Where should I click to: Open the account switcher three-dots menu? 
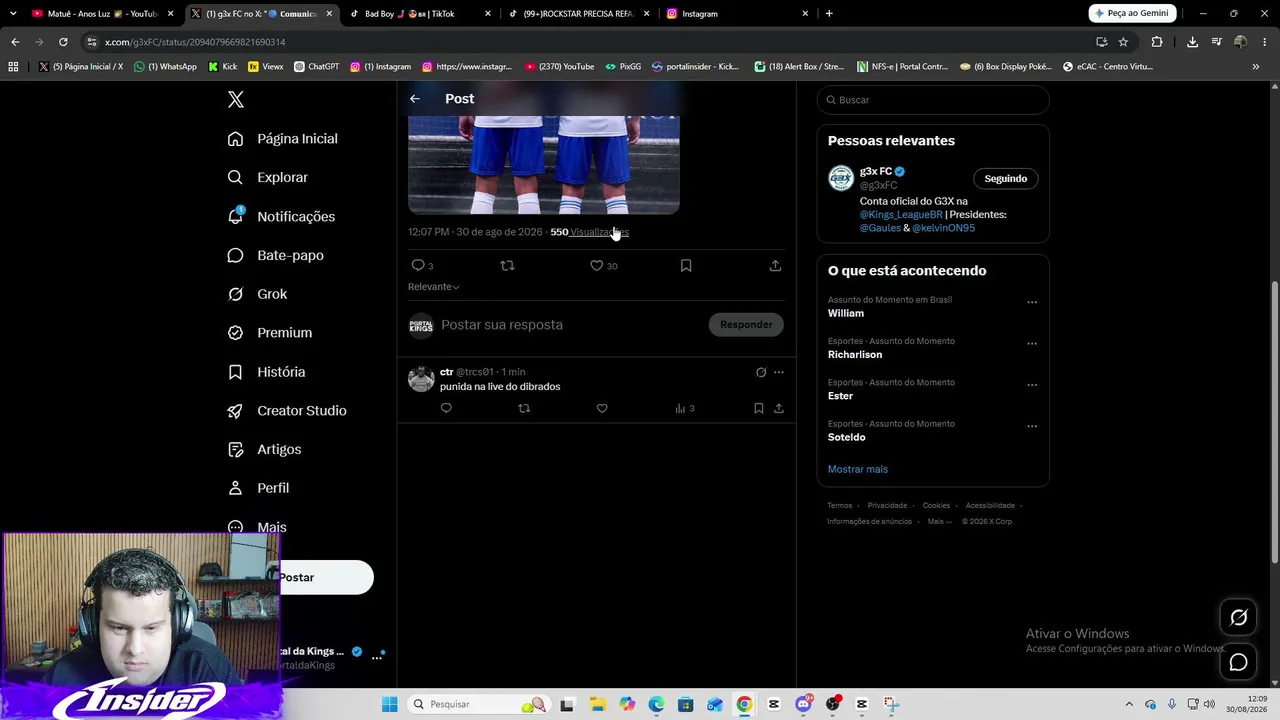click(x=377, y=657)
